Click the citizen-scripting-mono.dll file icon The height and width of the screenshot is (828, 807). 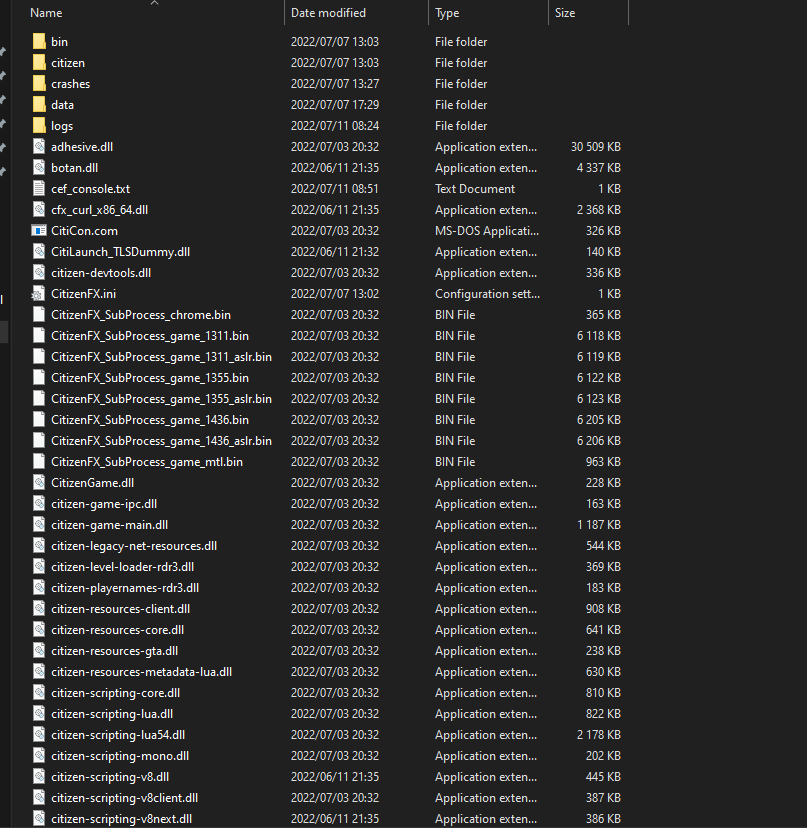(39, 756)
